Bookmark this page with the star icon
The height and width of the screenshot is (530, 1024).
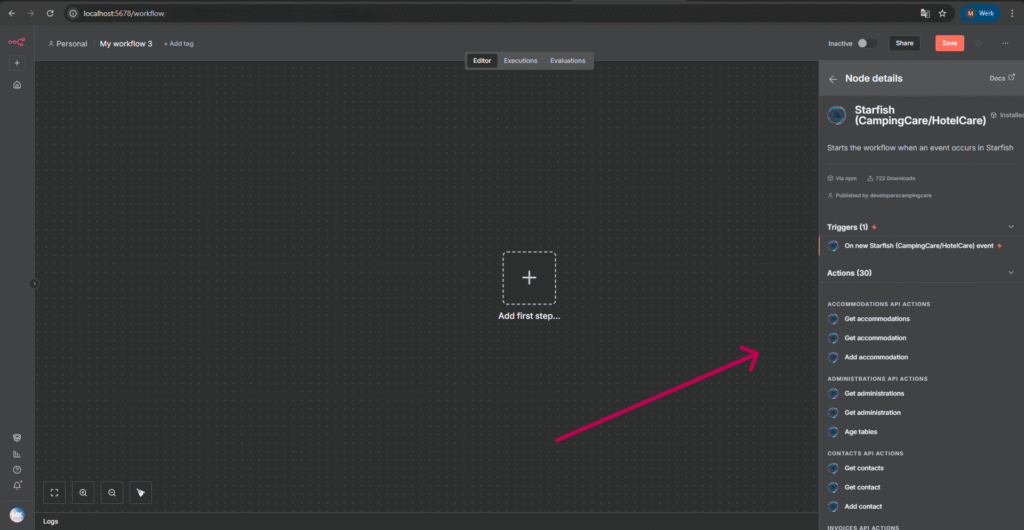tap(942, 14)
